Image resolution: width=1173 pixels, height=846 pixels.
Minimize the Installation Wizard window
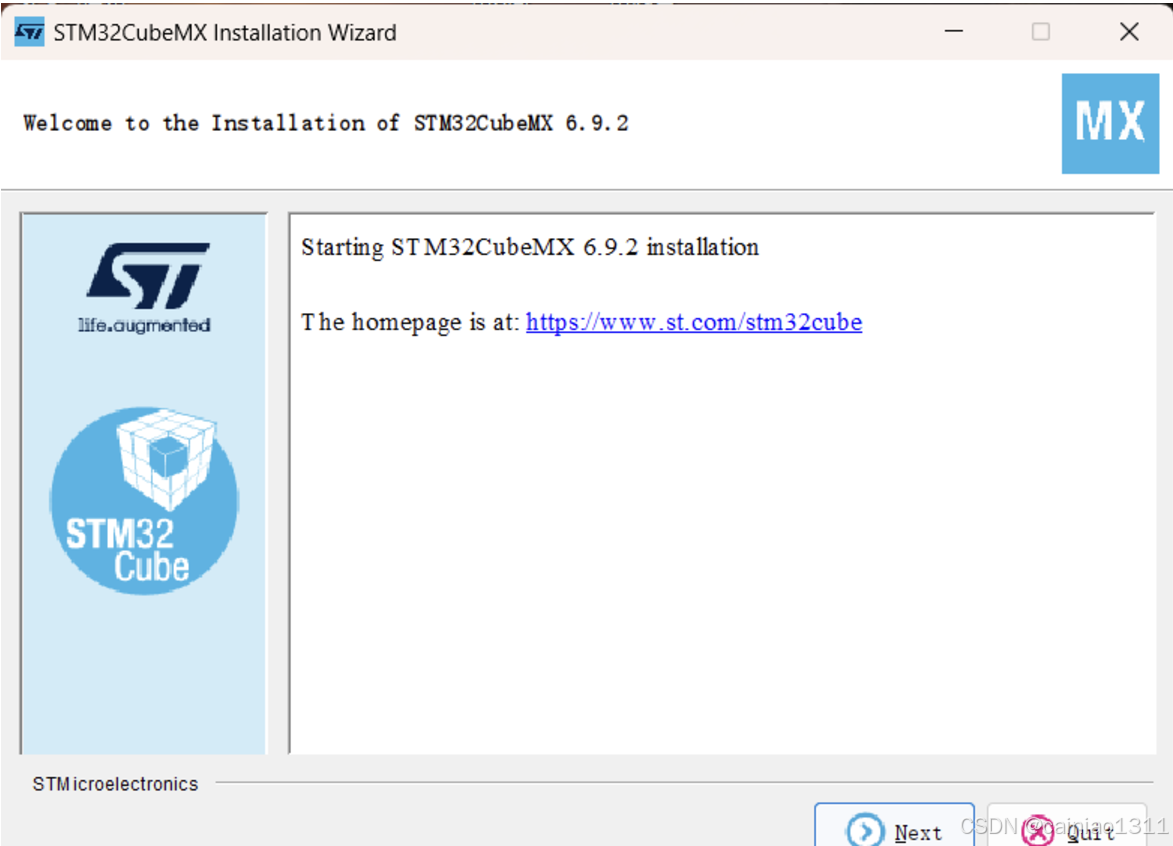pos(954,31)
